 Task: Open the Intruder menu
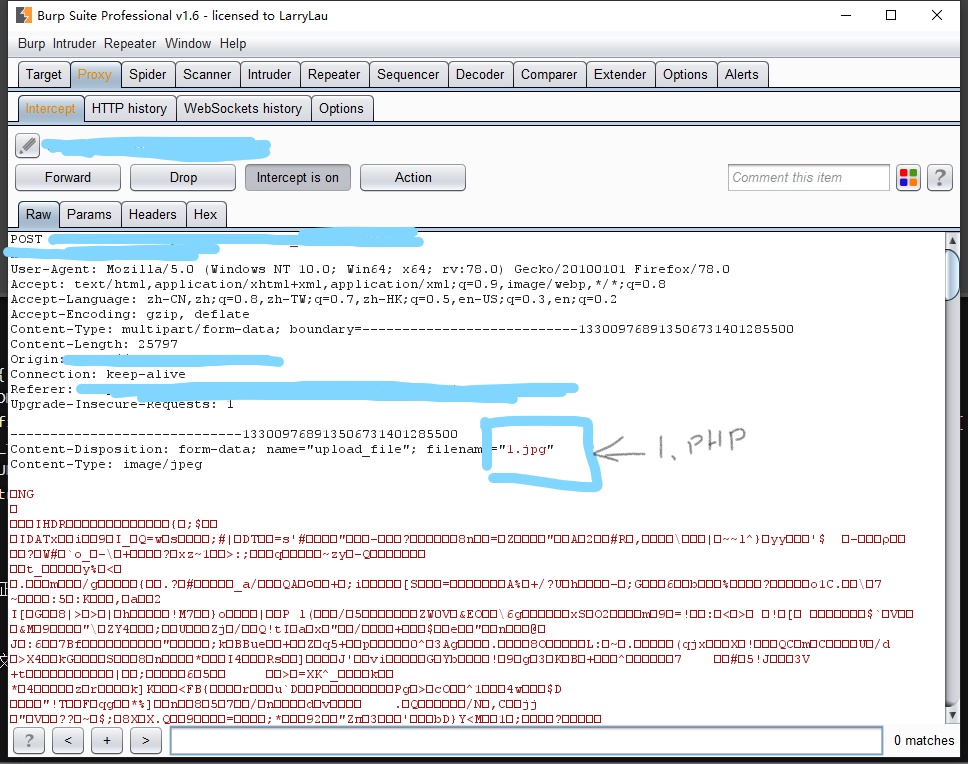point(74,43)
